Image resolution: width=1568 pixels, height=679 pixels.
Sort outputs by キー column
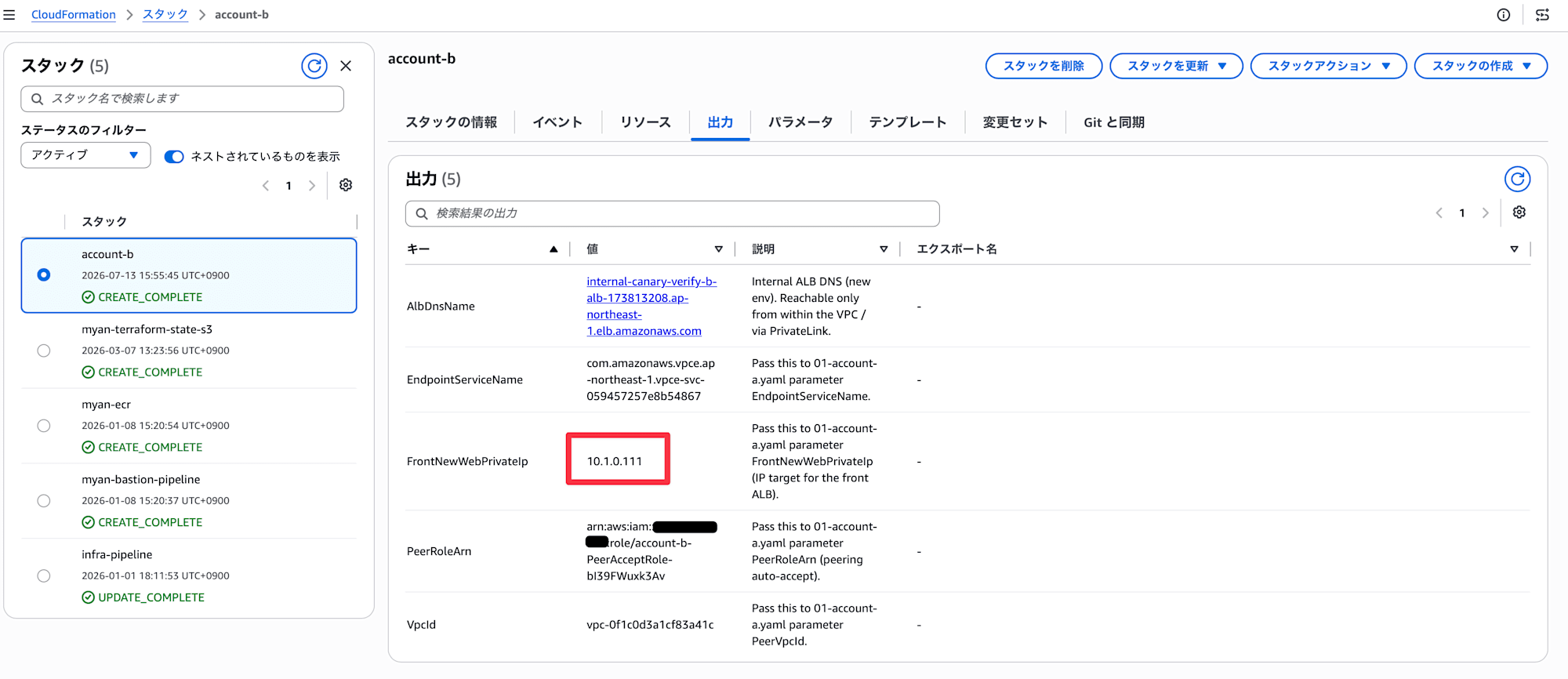tap(554, 249)
